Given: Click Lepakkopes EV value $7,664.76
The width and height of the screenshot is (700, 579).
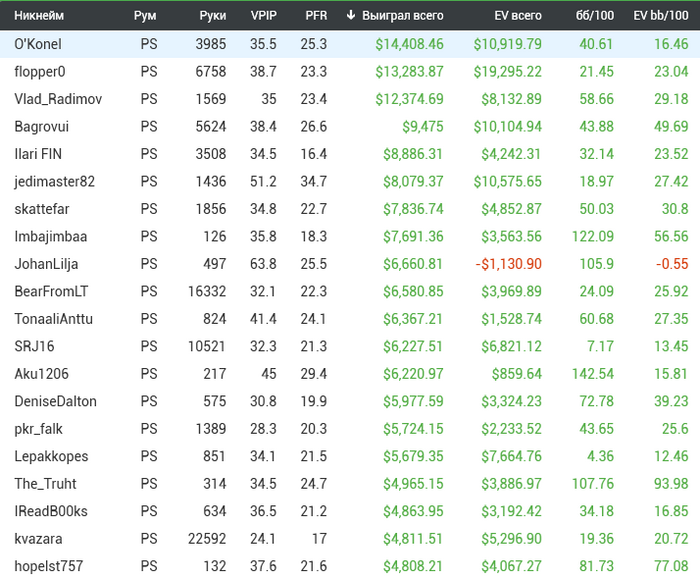Looking at the screenshot, I should tap(511, 457).
